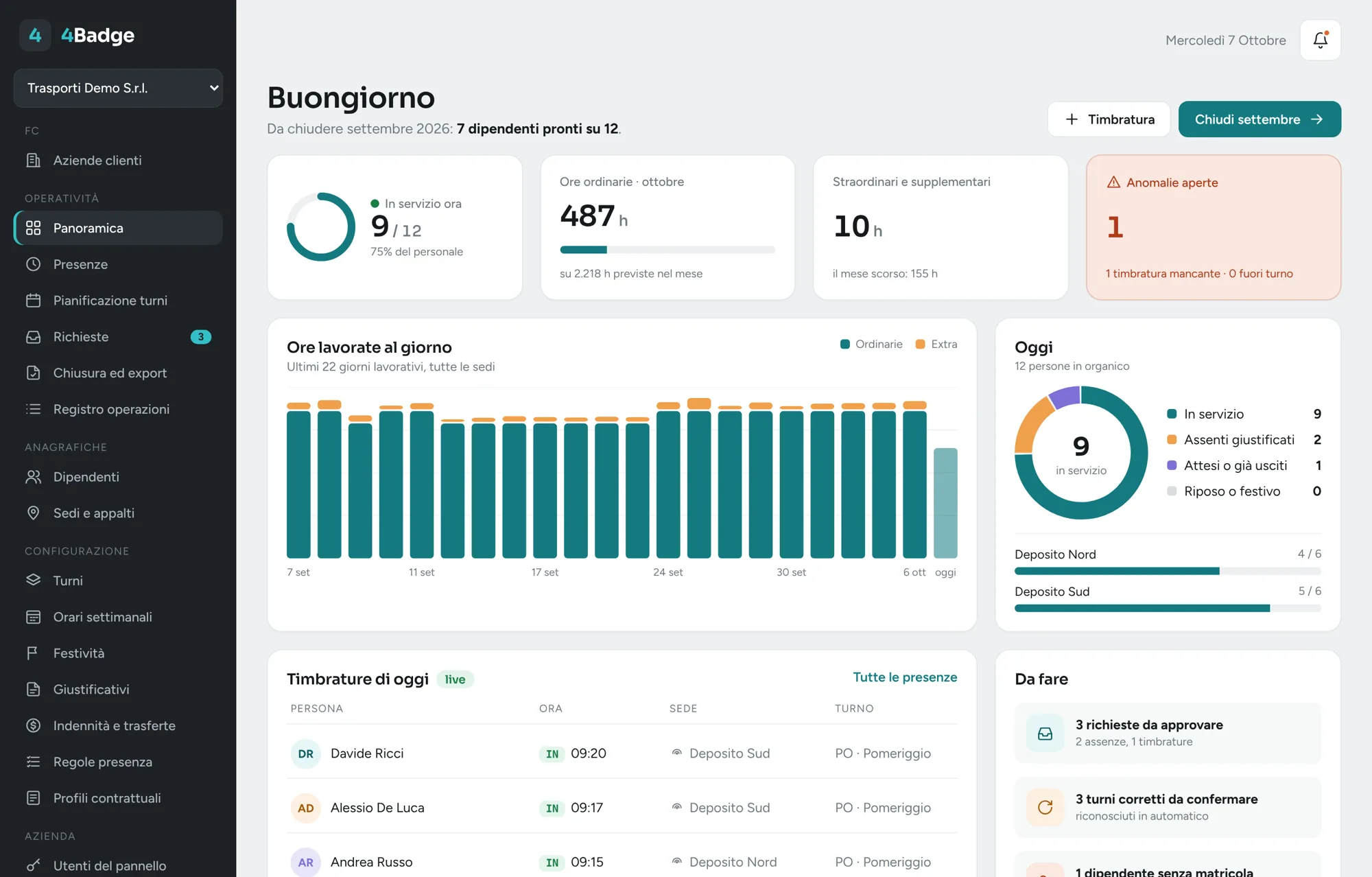Toggle the Ordinarie legend series
Viewport: 1372px width, 877px height.
coord(871,344)
